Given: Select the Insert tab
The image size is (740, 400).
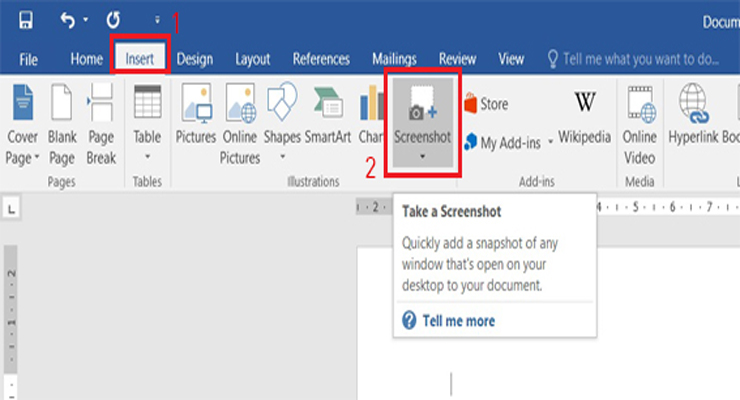Looking at the screenshot, I should 140,58.
